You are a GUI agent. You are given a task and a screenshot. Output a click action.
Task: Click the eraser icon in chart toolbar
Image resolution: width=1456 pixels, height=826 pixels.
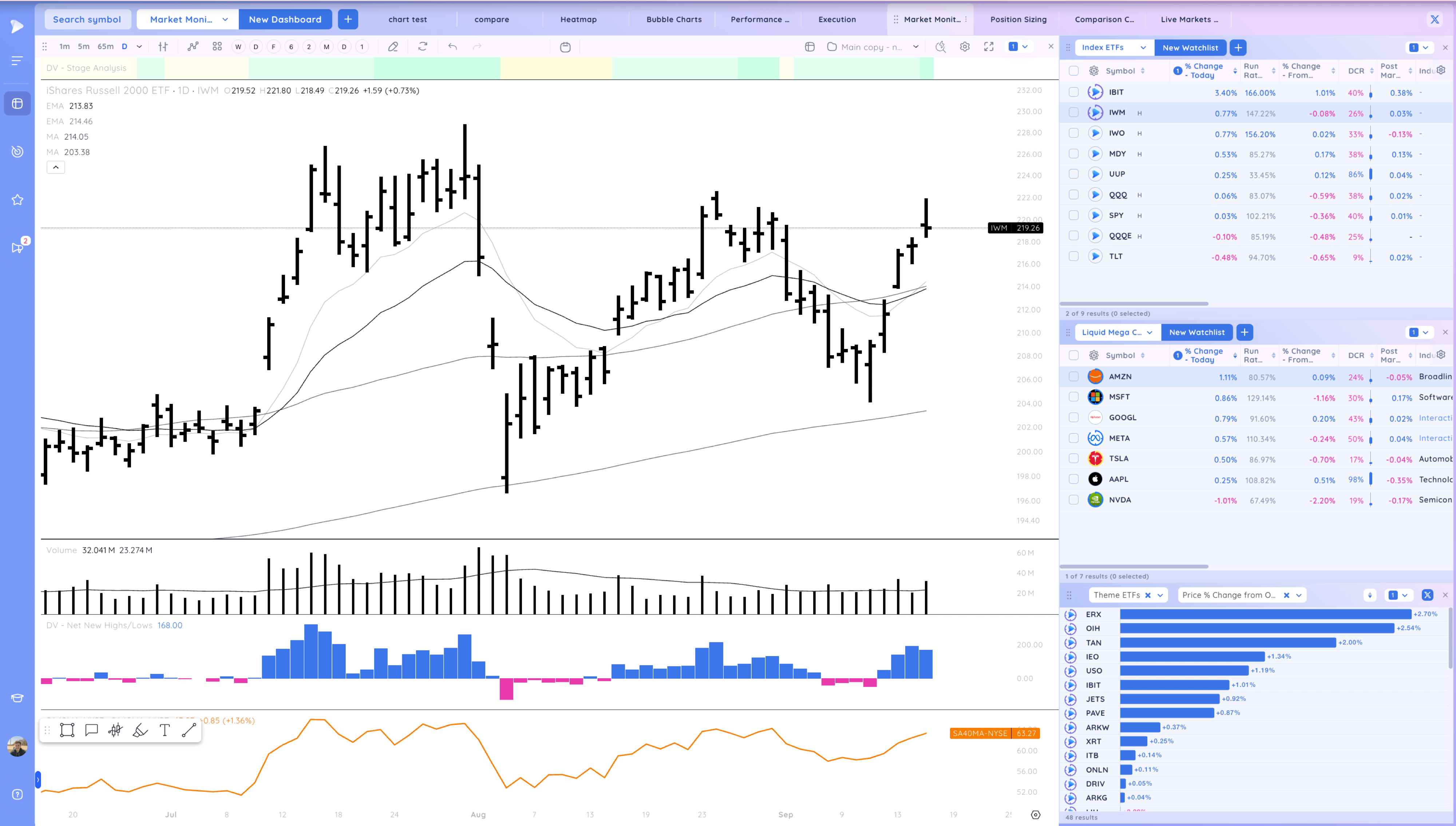[x=393, y=47]
